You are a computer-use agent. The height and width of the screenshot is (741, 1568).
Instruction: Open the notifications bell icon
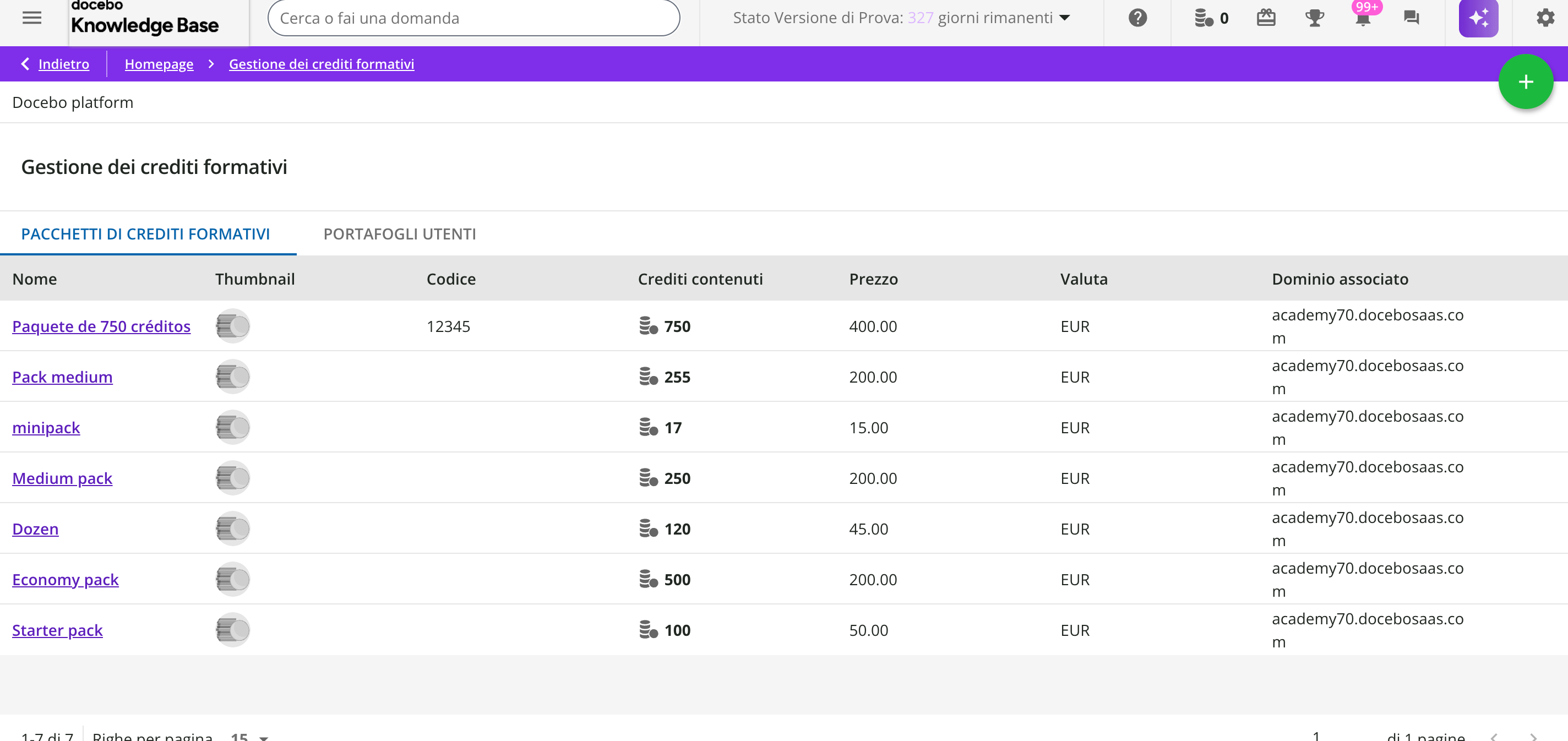1363,18
